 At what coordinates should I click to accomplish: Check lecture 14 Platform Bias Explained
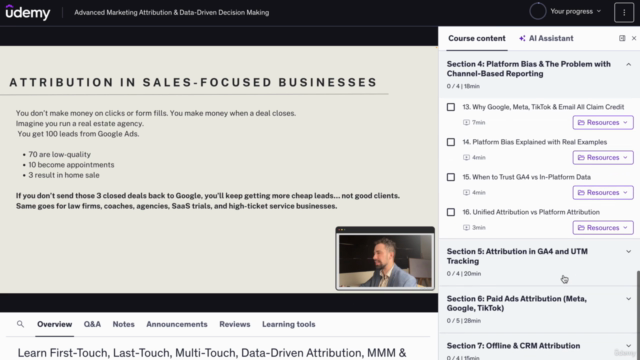451,142
